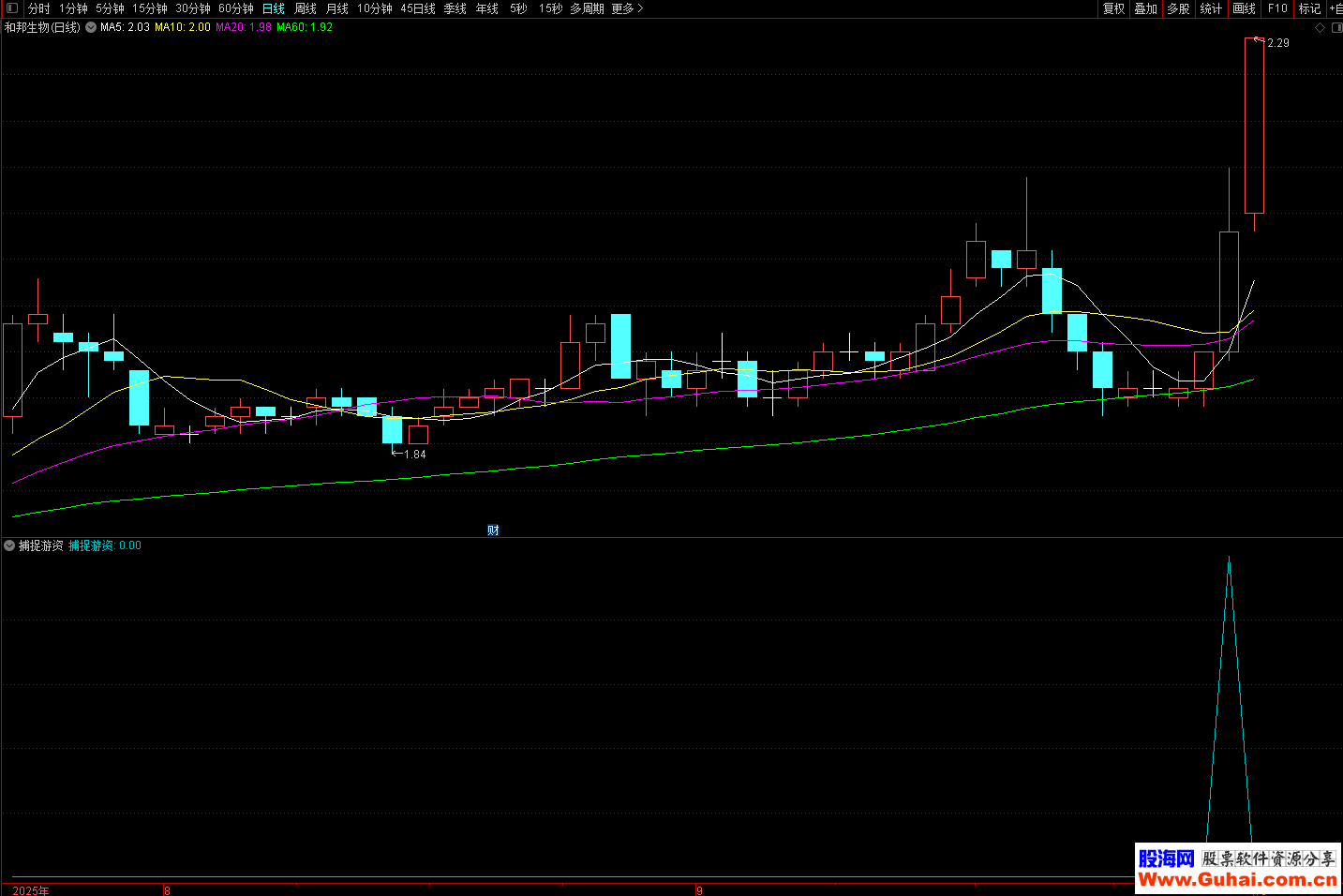Open the 更多 periods expander
Viewport: 1343px width, 896px height.
627,8
